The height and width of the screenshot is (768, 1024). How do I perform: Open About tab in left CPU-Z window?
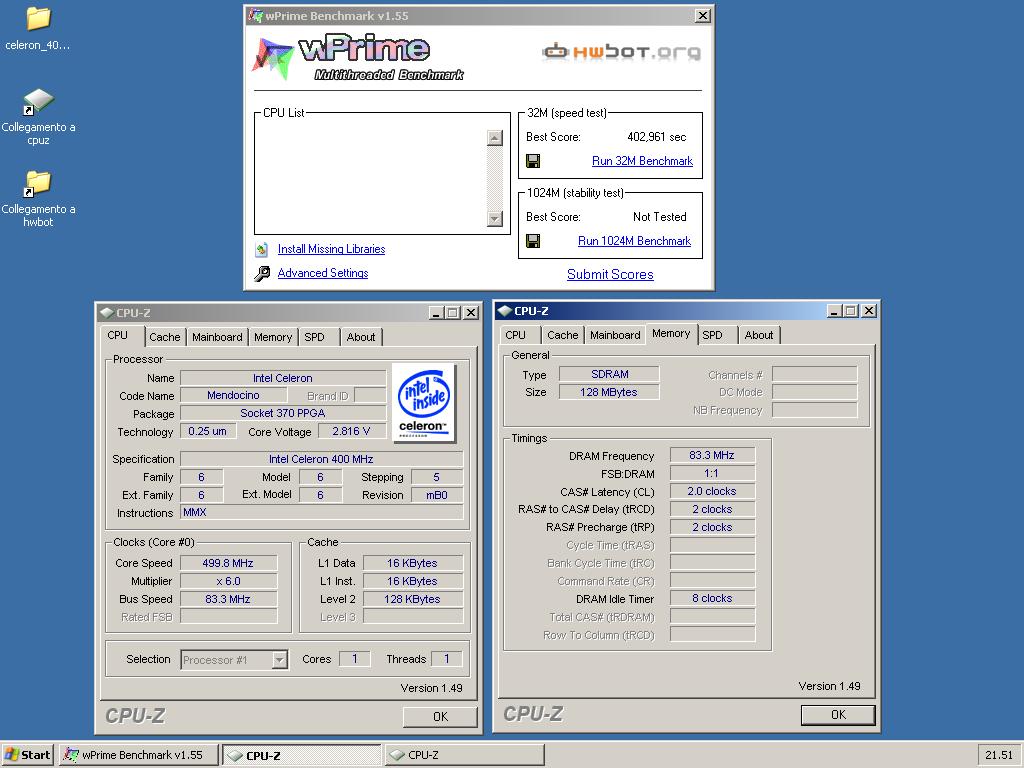click(x=360, y=337)
